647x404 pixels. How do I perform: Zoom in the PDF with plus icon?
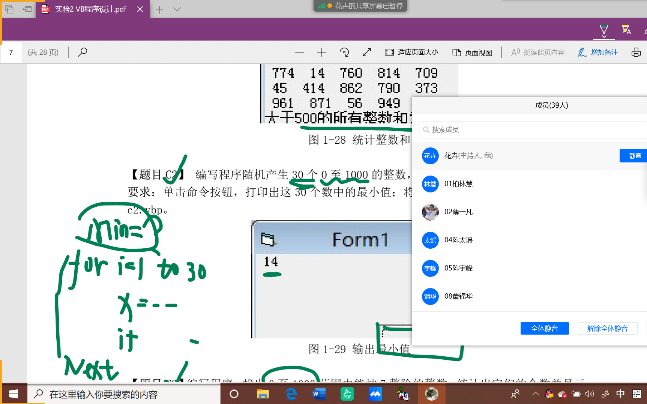tap(321, 52)
